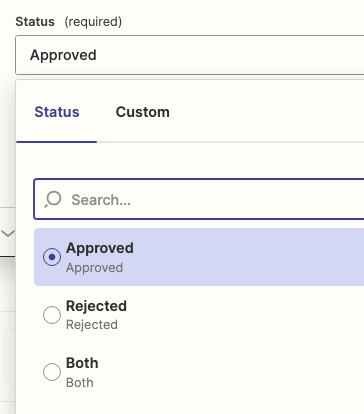Click the gray Approved subtitle text
Image resolution: width=364 pixels, height=414 pixels.
pyautogui.click(x=94, y=268)
